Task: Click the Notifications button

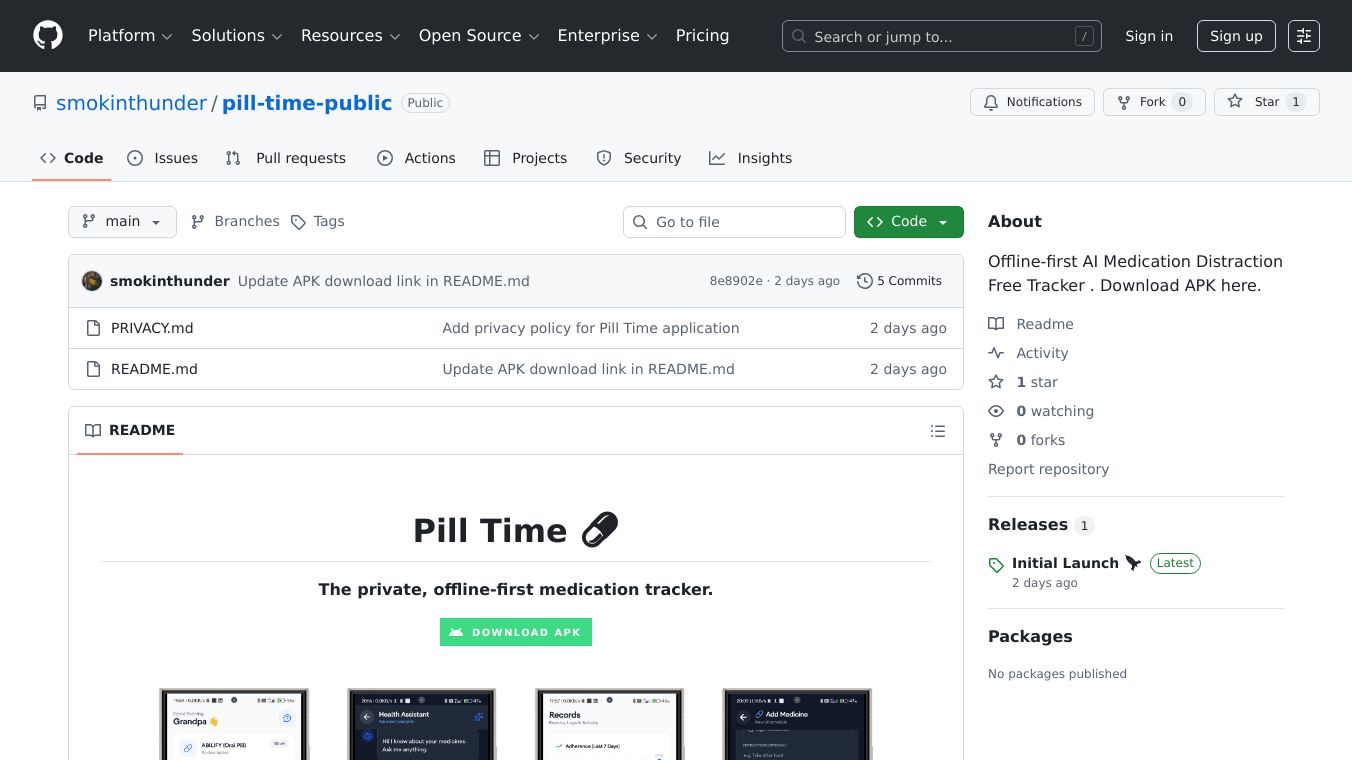Action: [1032, 102]
